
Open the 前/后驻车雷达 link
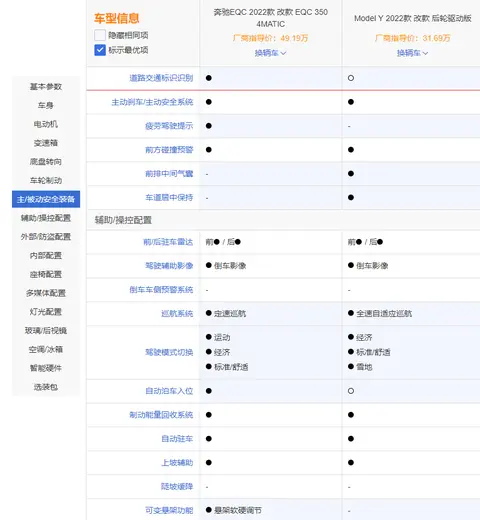[168, 242]
